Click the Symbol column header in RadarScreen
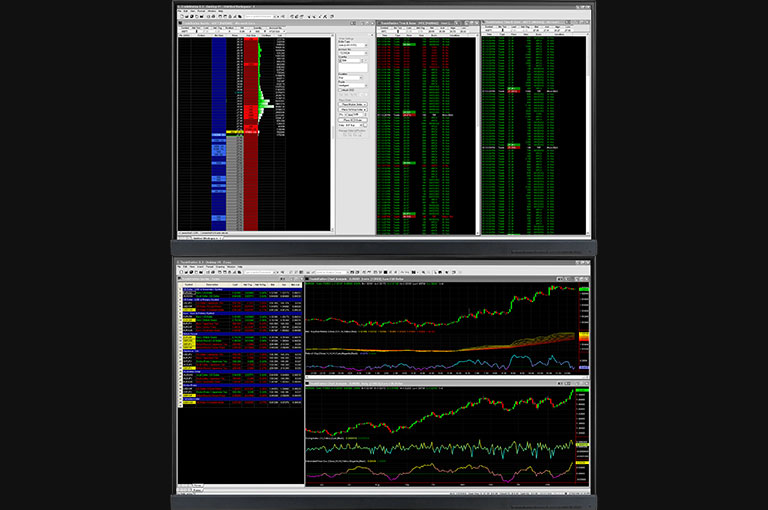The height and width of the screenshot is (510, 768). [189, 285]
